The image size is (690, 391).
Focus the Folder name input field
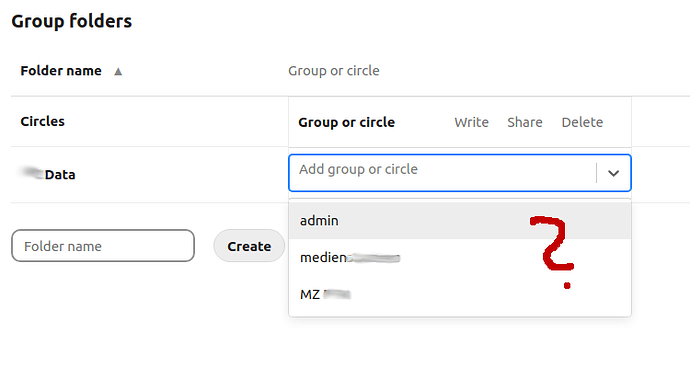103,246
